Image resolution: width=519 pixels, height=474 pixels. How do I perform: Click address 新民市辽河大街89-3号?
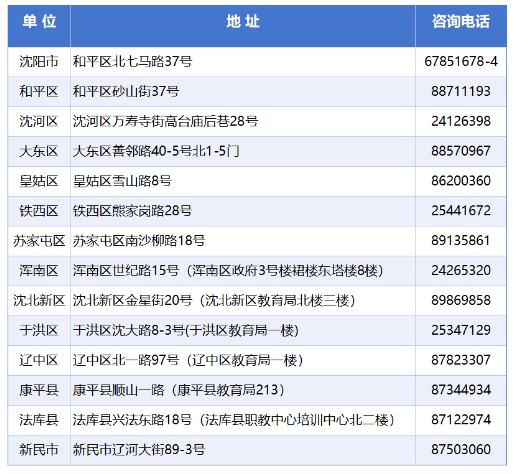pyautogui.click(x=139, y=450)
